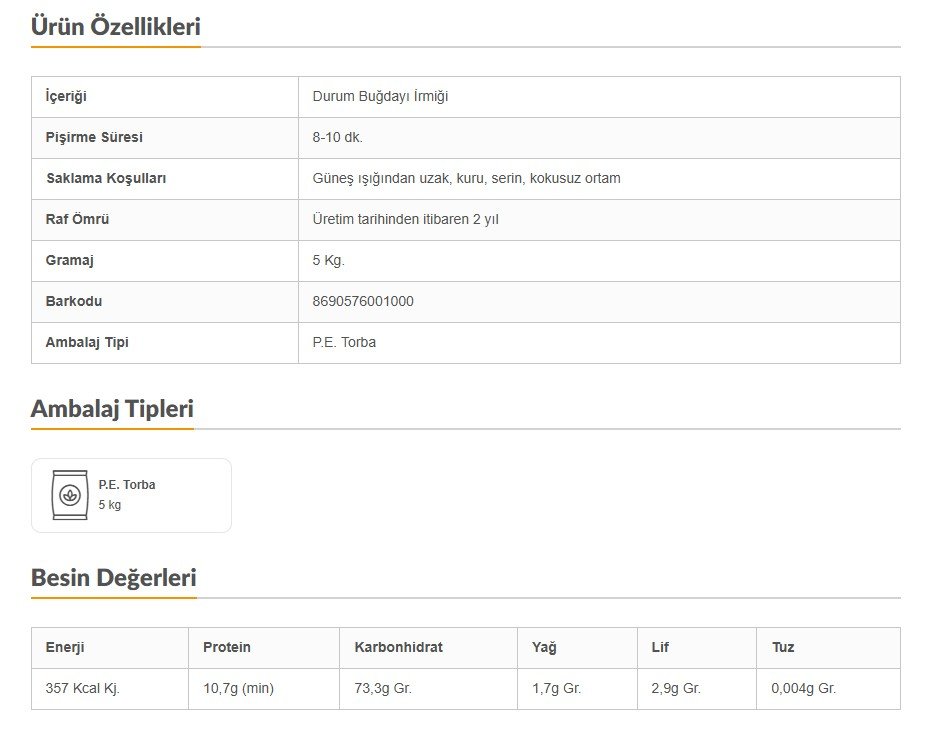This screenshot has width=928, height=737.
Task: Click the Saklama Koşulları row label
Action: click(x=106, y=179)
